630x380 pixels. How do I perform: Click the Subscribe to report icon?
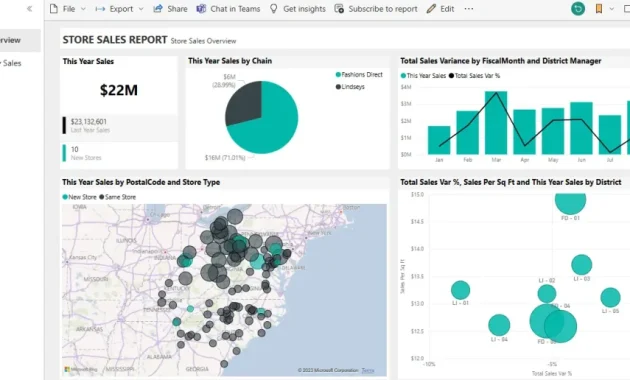click(339, 8)
